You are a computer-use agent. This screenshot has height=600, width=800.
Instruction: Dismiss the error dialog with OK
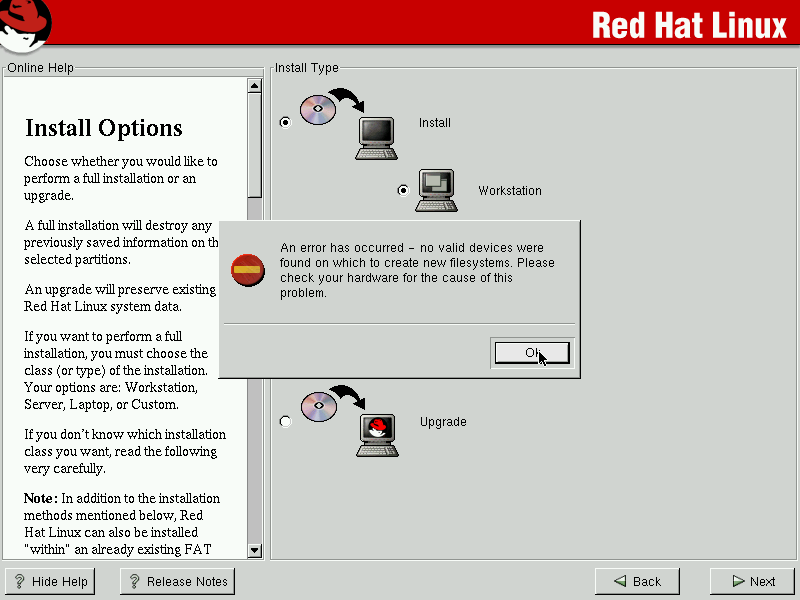pos(532,353)
